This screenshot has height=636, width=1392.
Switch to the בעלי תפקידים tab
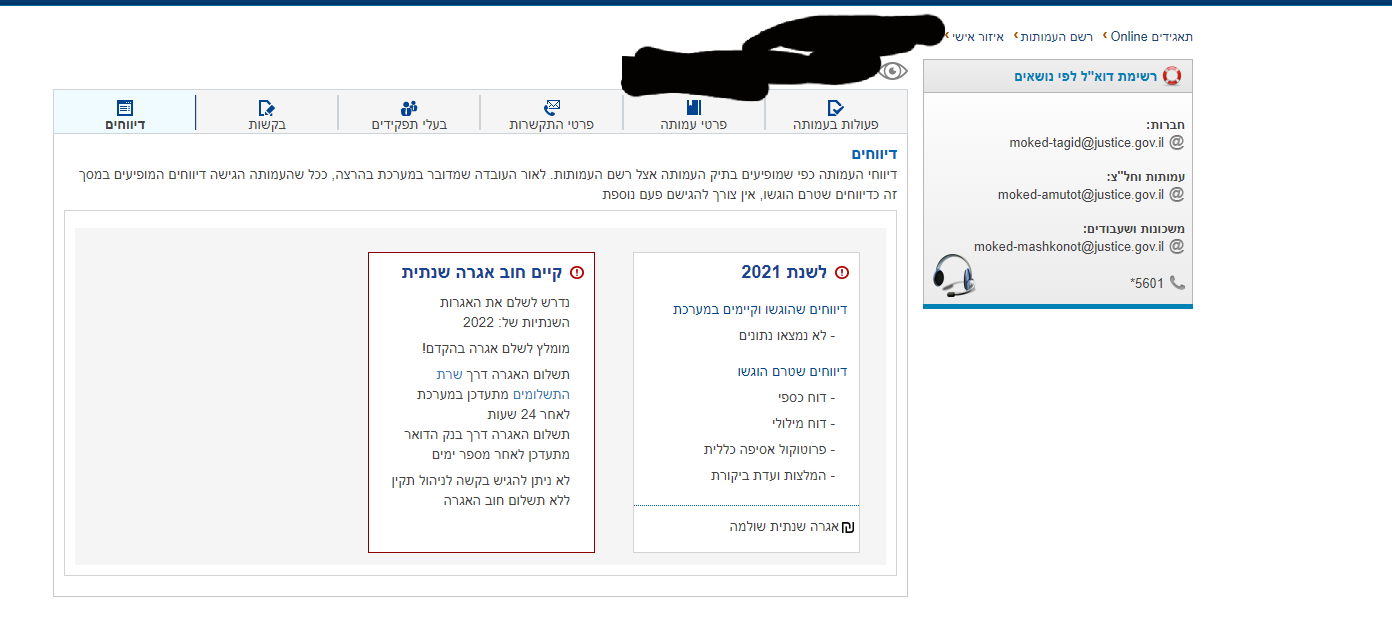409,125
